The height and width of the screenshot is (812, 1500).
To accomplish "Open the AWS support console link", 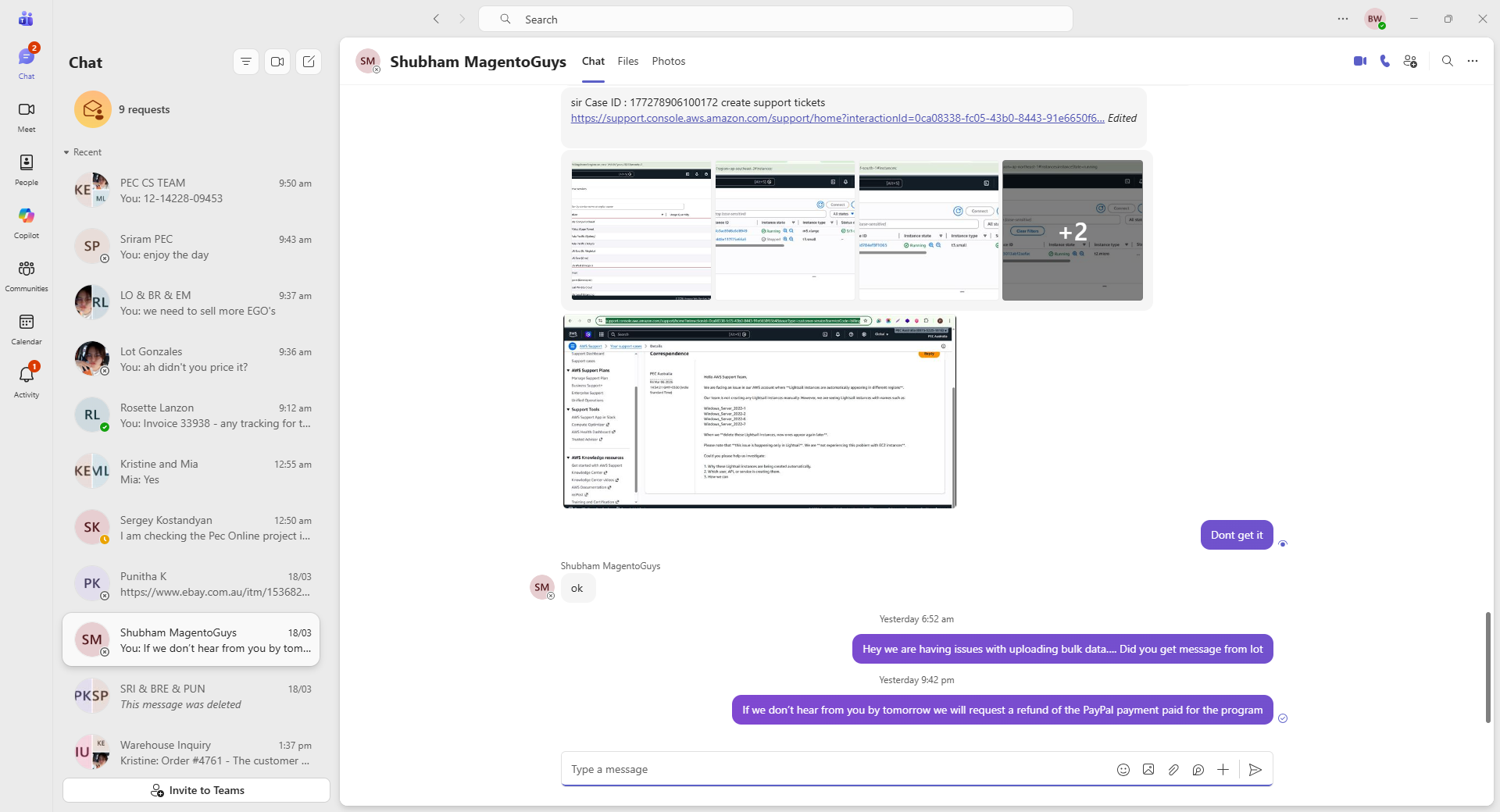I will pos(837,118).
